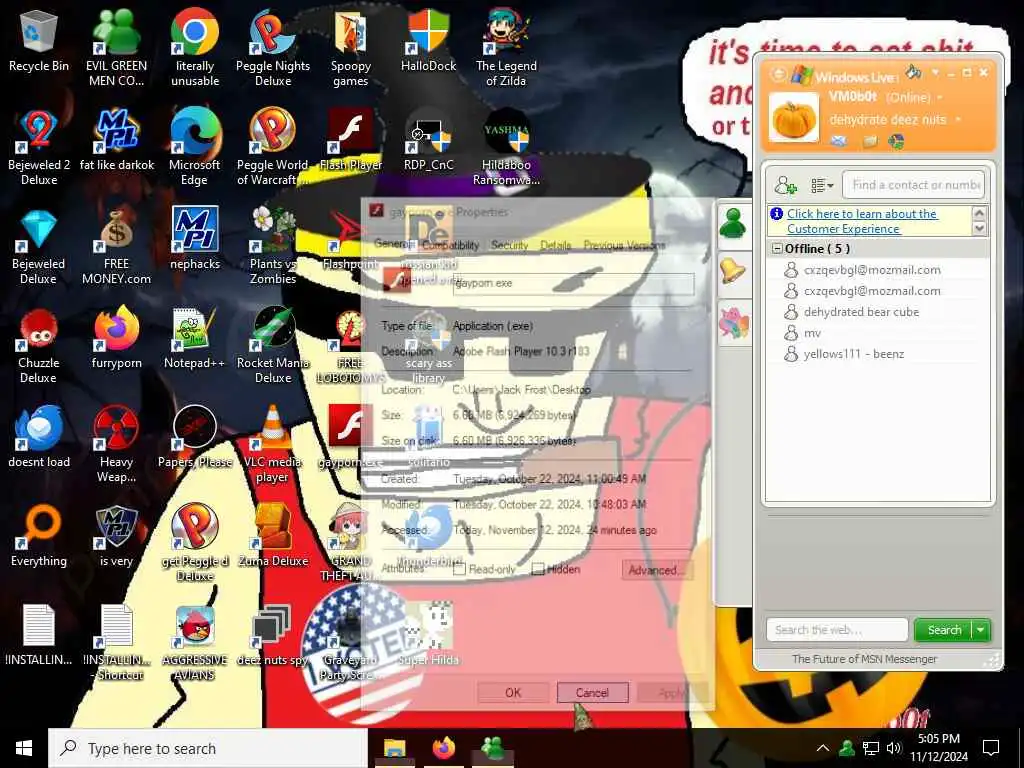Switch to the Security tab in Properties
Viewport: 1024px width, 768px height.
[x=509, y=246]
